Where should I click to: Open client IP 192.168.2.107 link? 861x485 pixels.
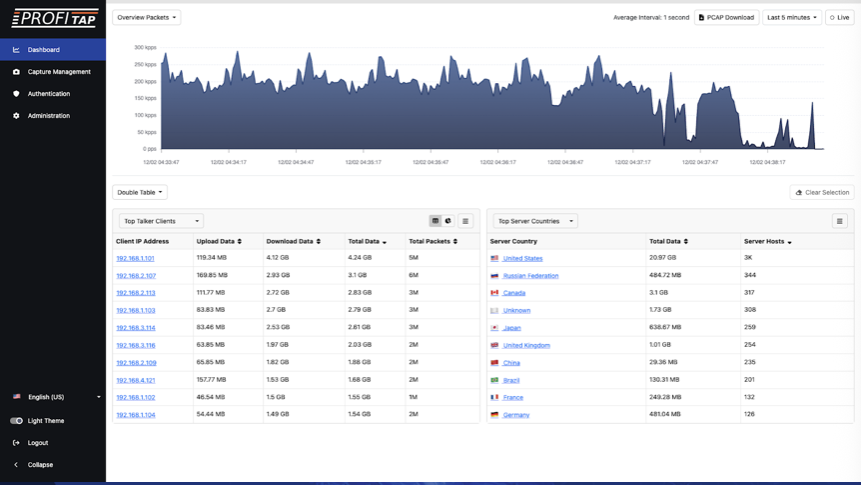[x=136, y=276]
